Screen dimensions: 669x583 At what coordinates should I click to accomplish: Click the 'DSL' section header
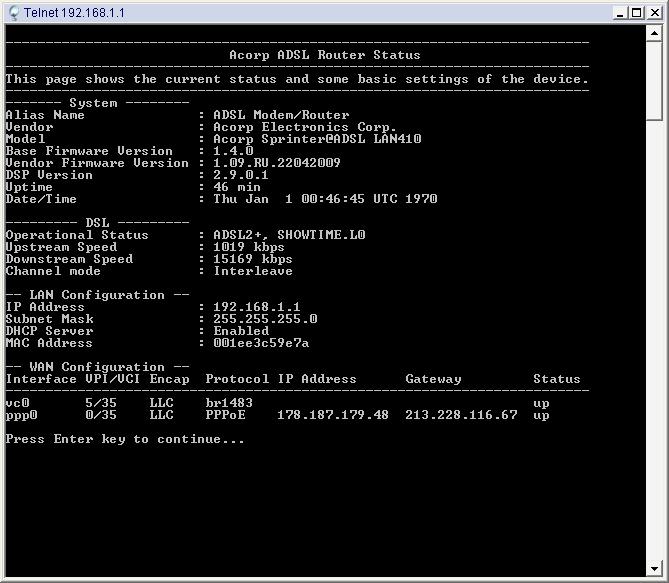pos(97,223)
